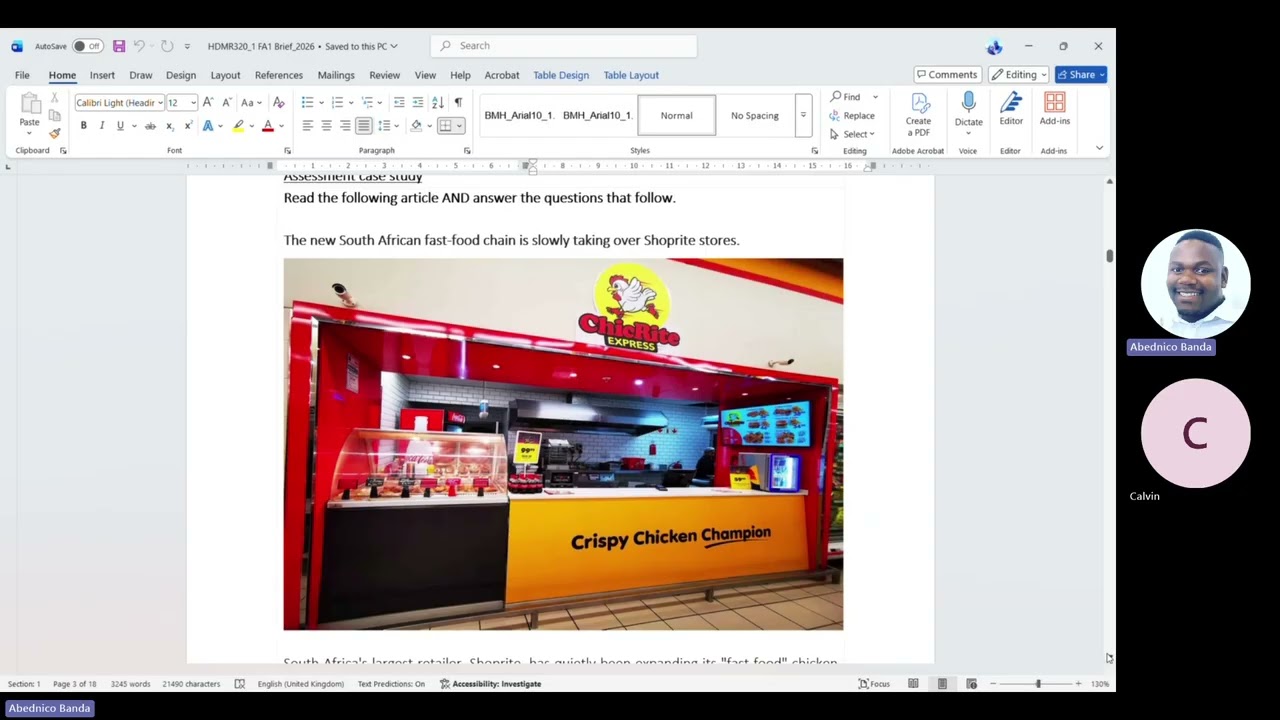Adjust the zoom slider
The image size is (1280, 720).
(x=1038, y=684)
